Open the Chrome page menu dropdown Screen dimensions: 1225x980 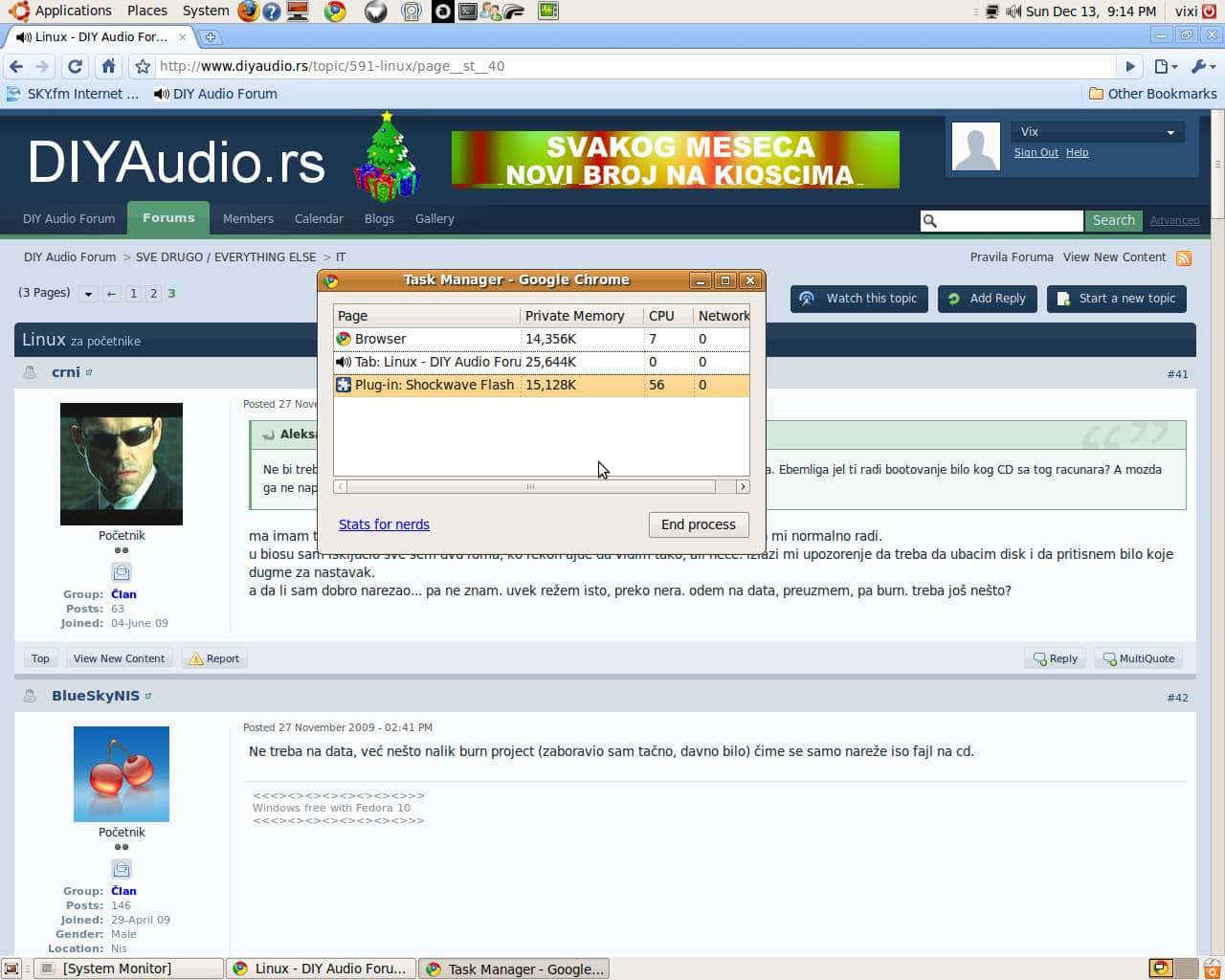click(1165, 66)
